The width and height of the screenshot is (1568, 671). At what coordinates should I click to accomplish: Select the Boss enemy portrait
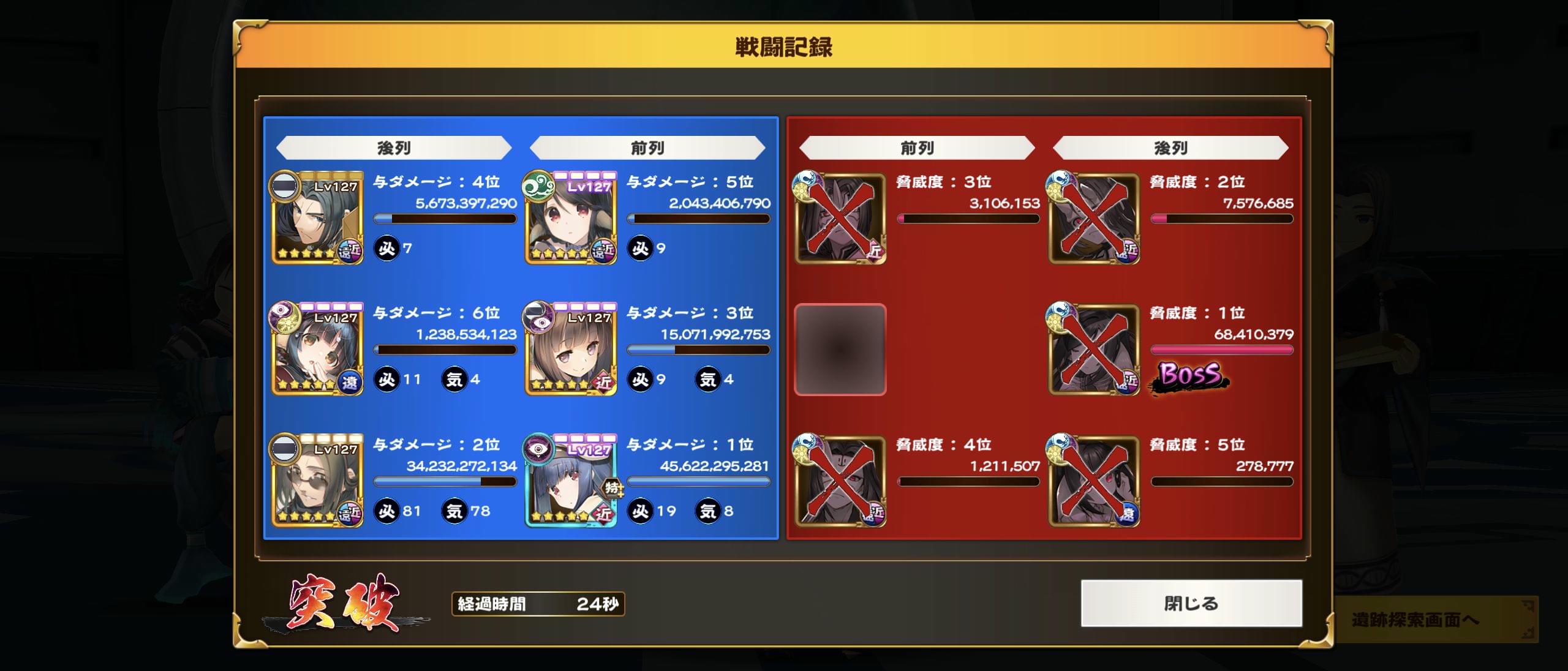click(1094, 350)
